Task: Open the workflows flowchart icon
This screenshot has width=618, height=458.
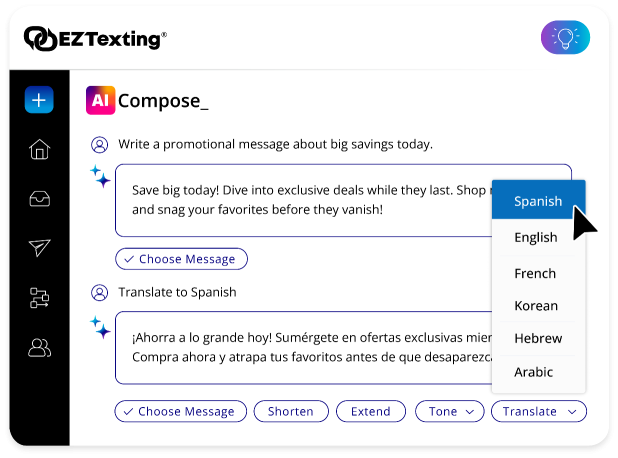Action: point(39,298)
